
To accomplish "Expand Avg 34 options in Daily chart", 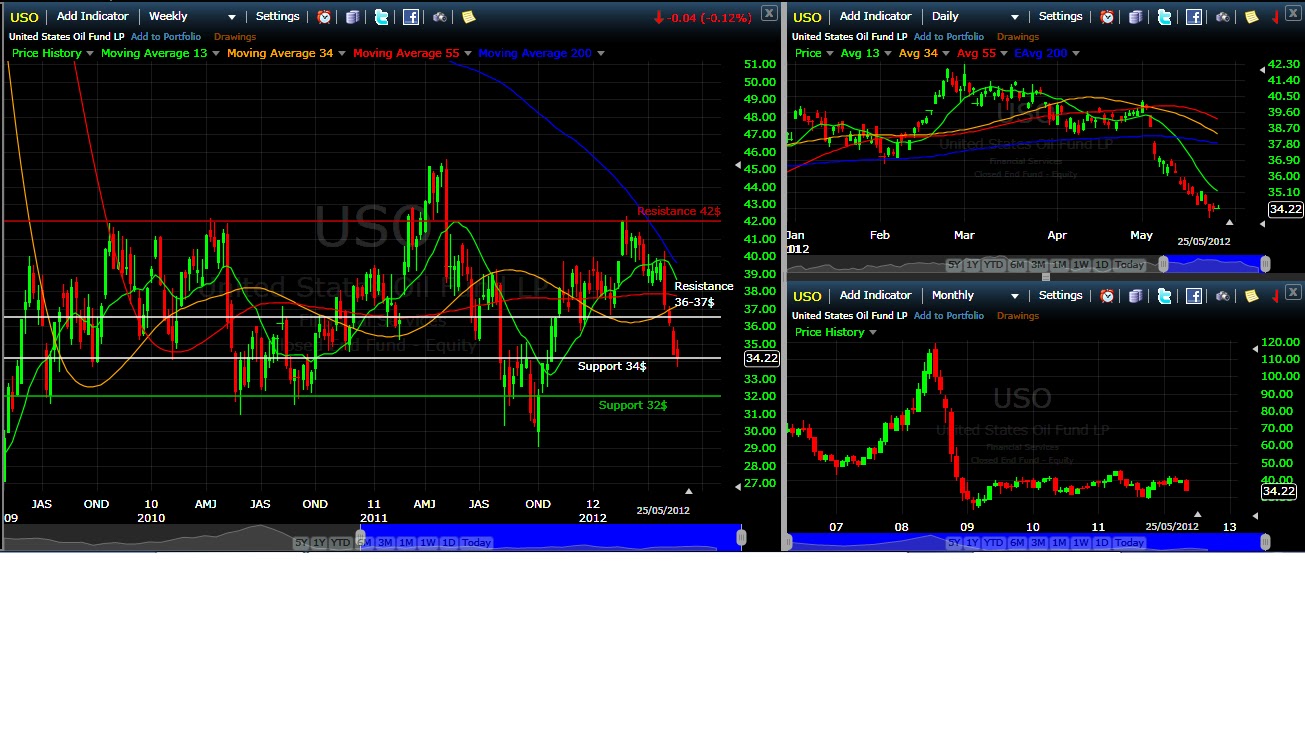I will pos(946,53).
